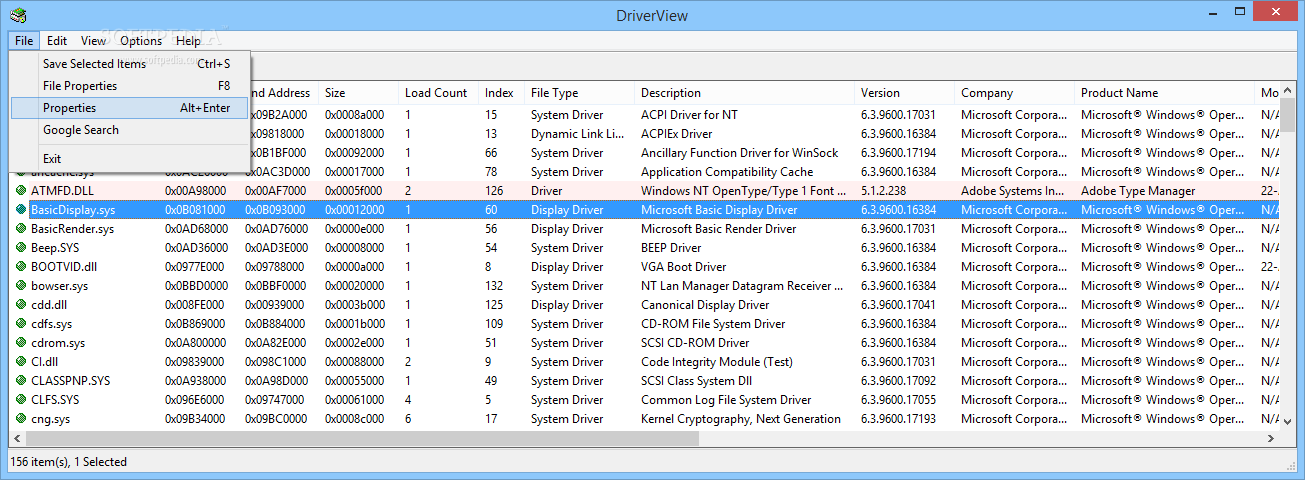This screenshot has height=480, width=1305.
Task: Click version cell '5.1.2.238'
Action: tap(883, 191)
